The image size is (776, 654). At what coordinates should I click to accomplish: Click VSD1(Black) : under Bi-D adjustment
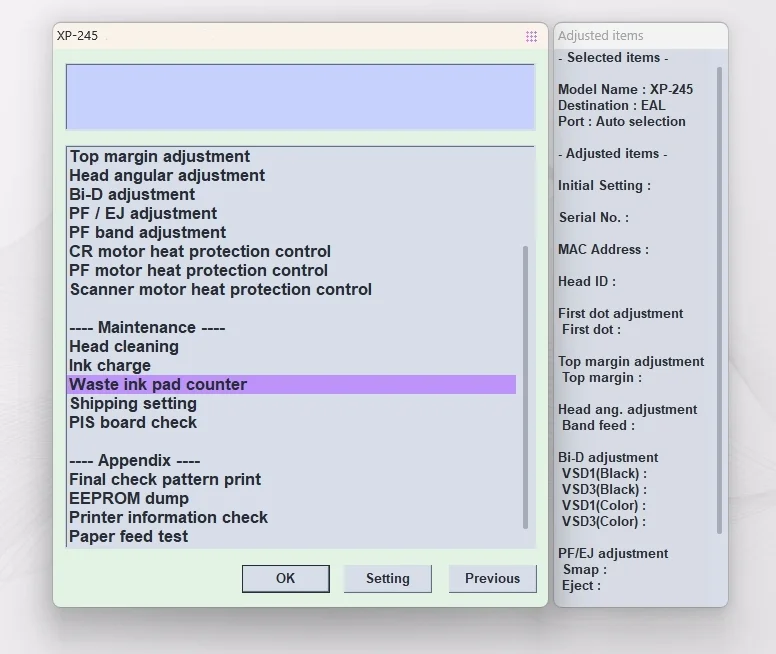pos(604,473)
